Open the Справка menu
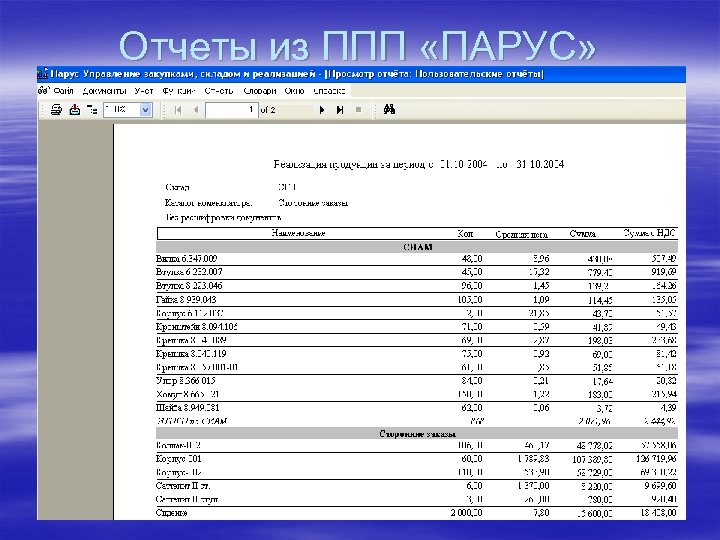Screen dimensions: 720x540 coord(329,90)
